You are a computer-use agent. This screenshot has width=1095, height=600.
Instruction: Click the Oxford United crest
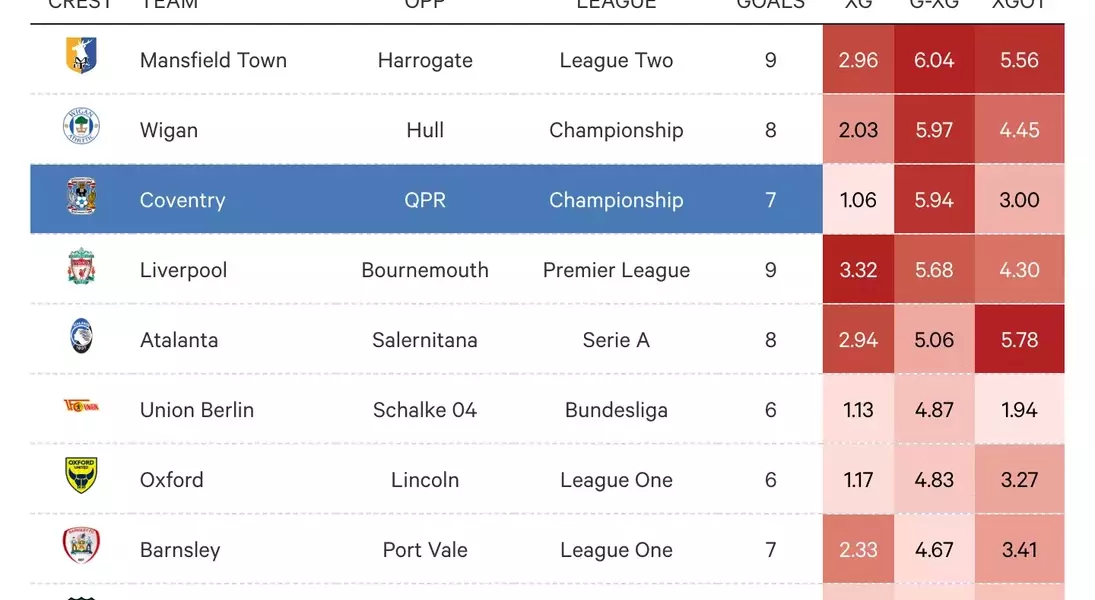[x=81, y=477]
